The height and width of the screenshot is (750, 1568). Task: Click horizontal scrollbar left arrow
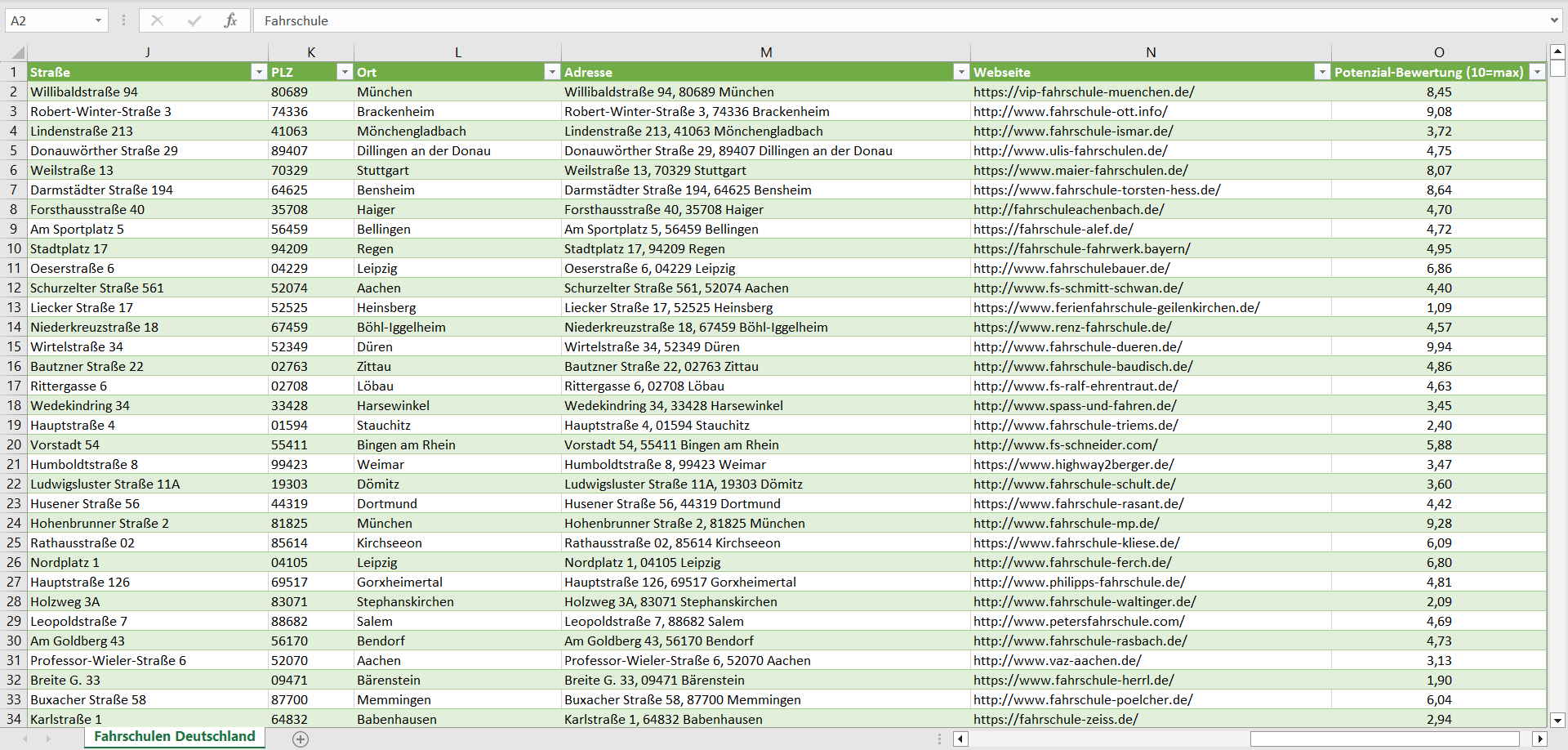point(961,739)
